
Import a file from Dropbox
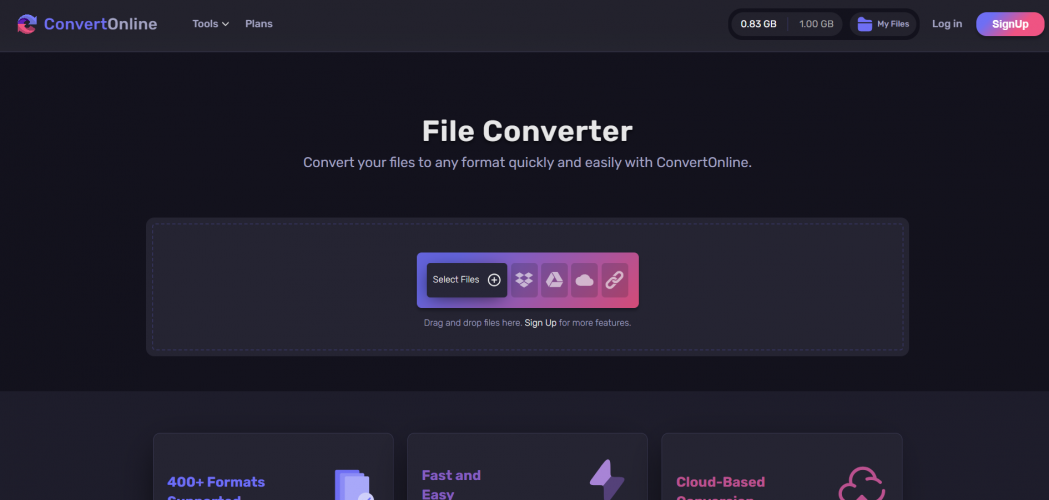click(x=524, y=280)
